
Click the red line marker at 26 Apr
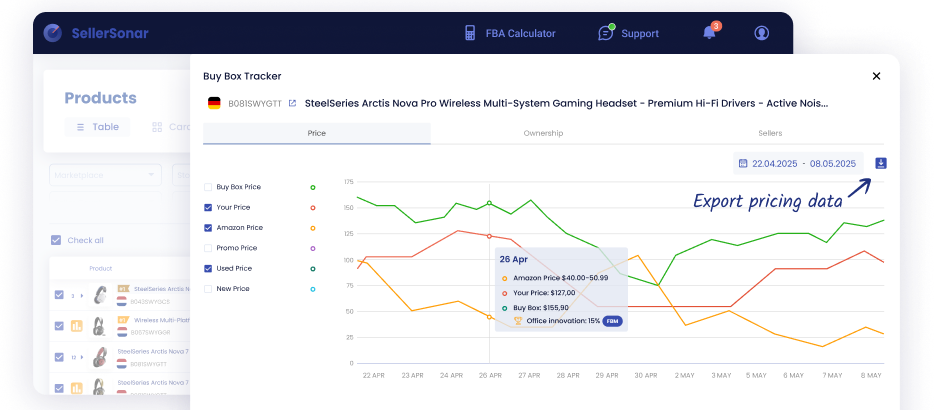pos(489,236)
